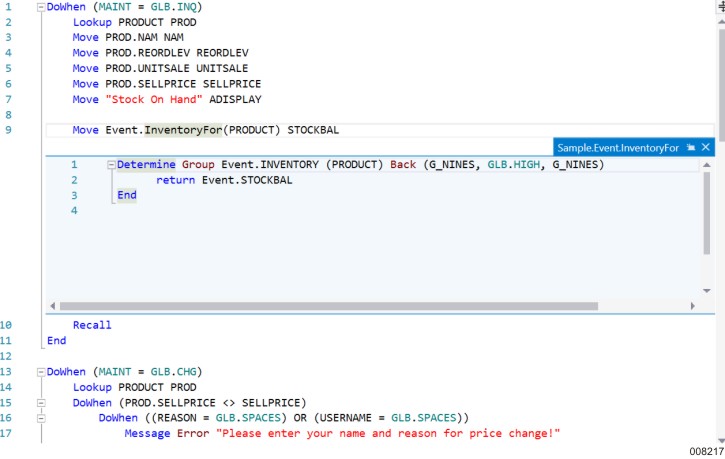725x459 pixels.
Task: Click USERNAME in the line 16 condition
Action: (x=345, y=418)
